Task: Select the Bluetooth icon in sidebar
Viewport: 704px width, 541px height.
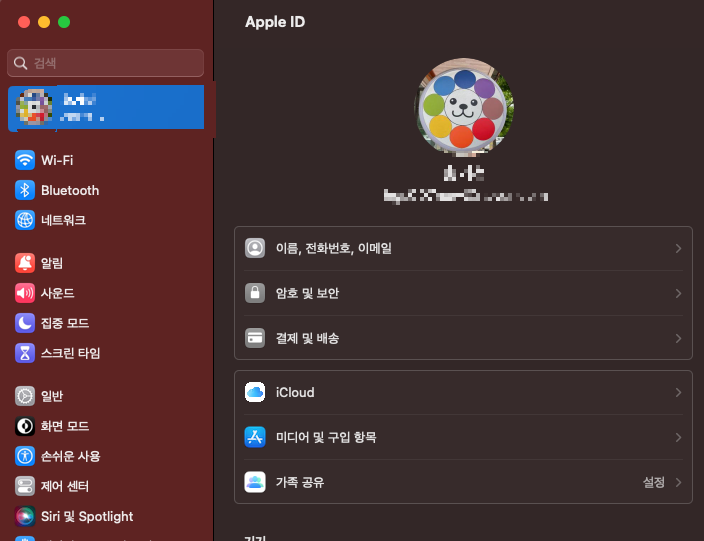Action: (25, 190)
